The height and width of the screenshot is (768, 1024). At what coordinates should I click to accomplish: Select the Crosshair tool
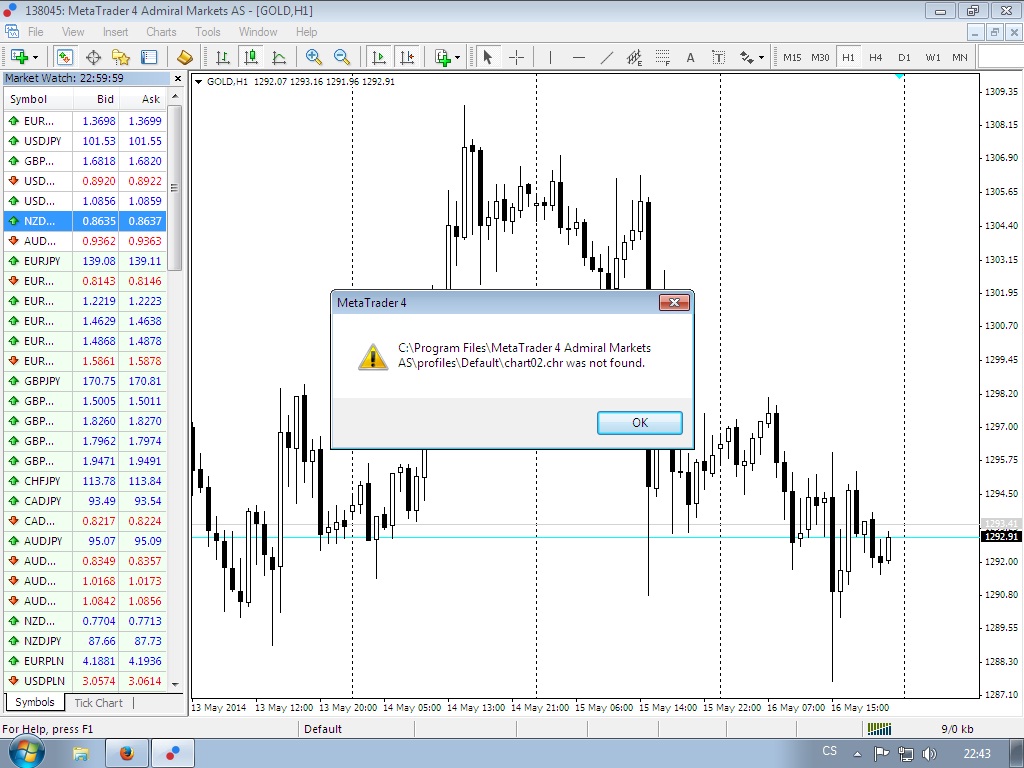point(516,57)
